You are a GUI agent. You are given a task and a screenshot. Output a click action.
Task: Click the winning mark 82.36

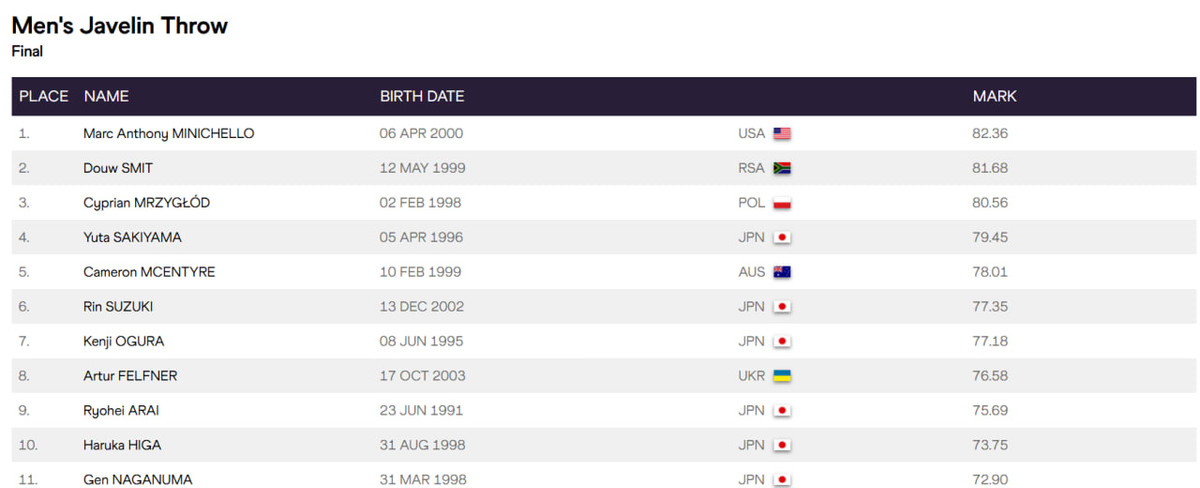coord(990,133)
